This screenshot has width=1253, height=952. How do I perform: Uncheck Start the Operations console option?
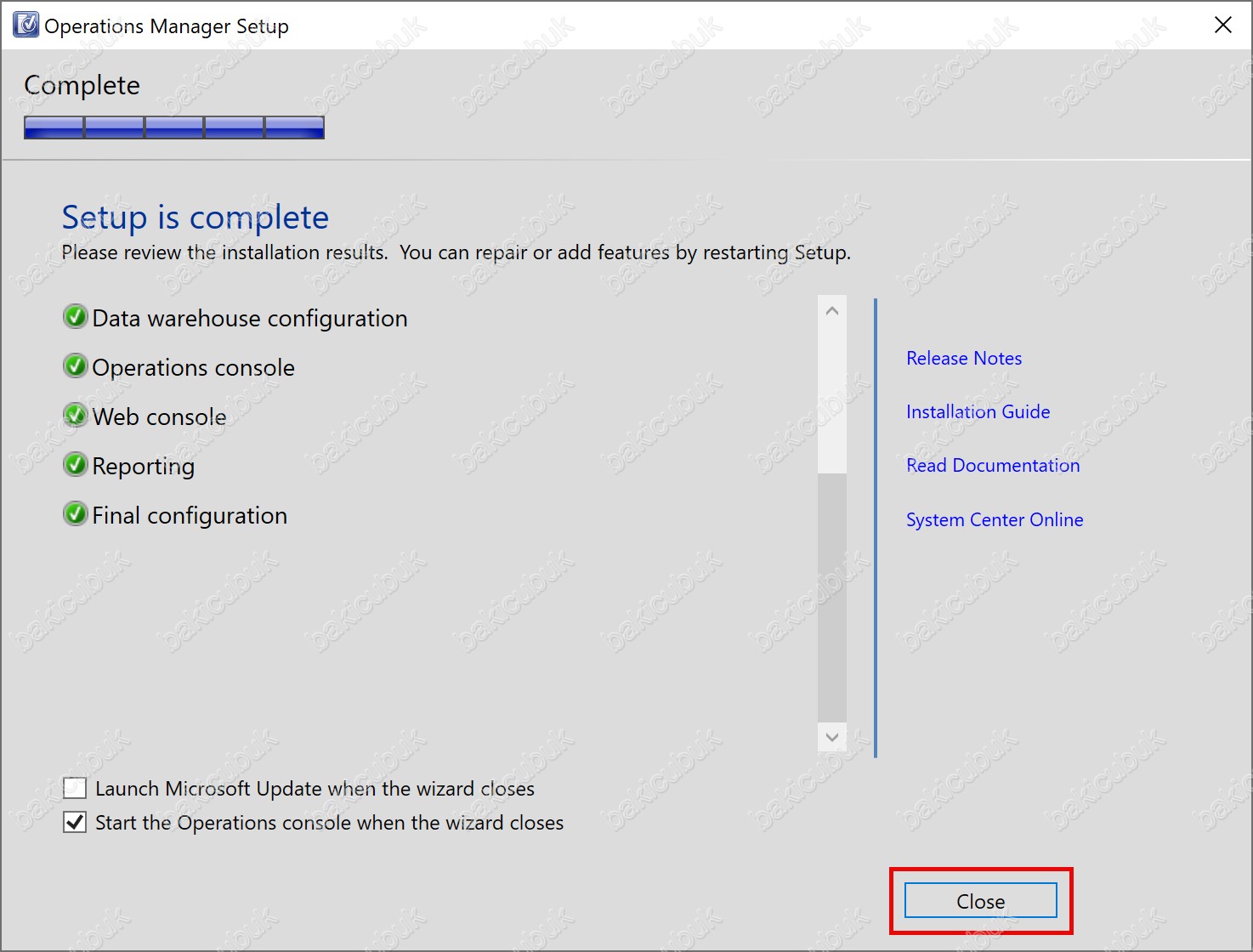click(75, 822)
